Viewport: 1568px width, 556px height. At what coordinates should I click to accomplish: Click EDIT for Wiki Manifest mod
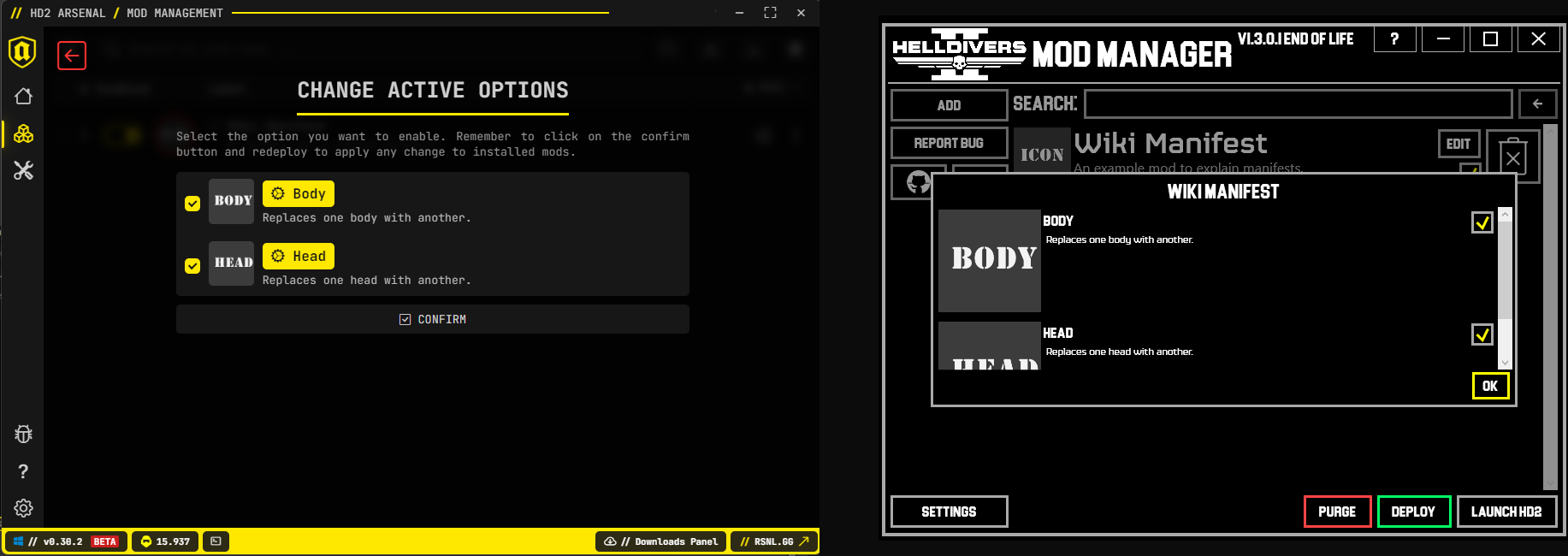[x=1459, y=144]
